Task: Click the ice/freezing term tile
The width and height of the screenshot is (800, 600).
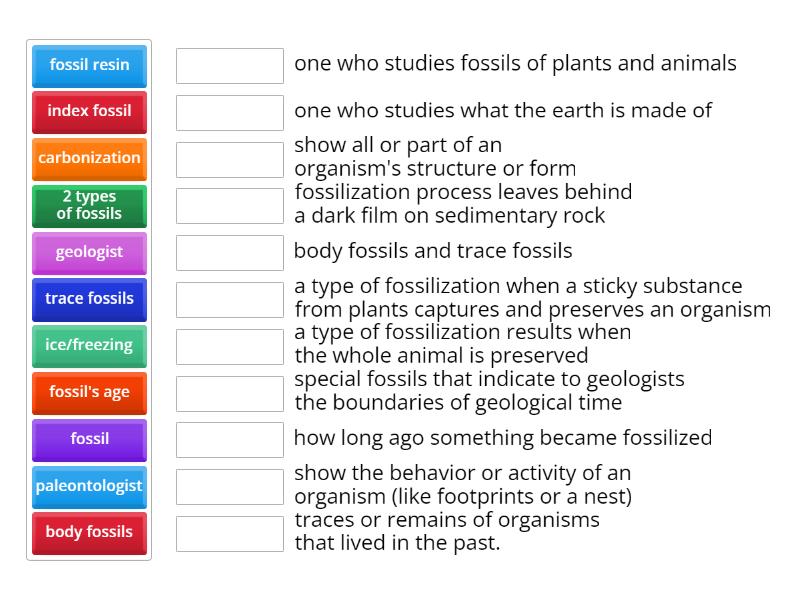Action: (89, 345)
